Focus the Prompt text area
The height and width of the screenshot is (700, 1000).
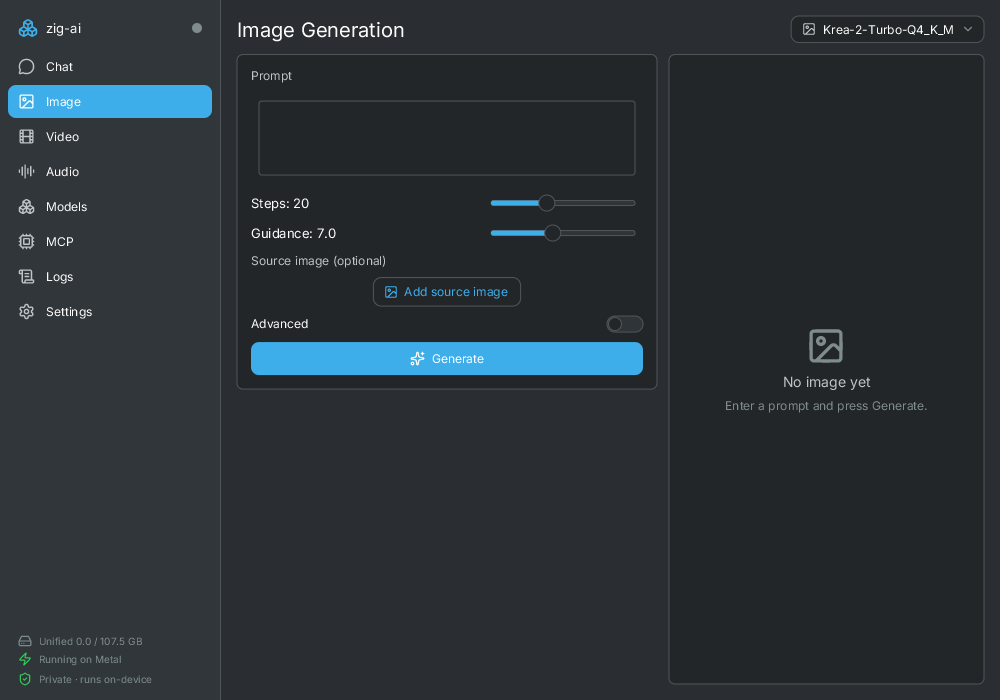pyautogui.click(x=446, y=138)
